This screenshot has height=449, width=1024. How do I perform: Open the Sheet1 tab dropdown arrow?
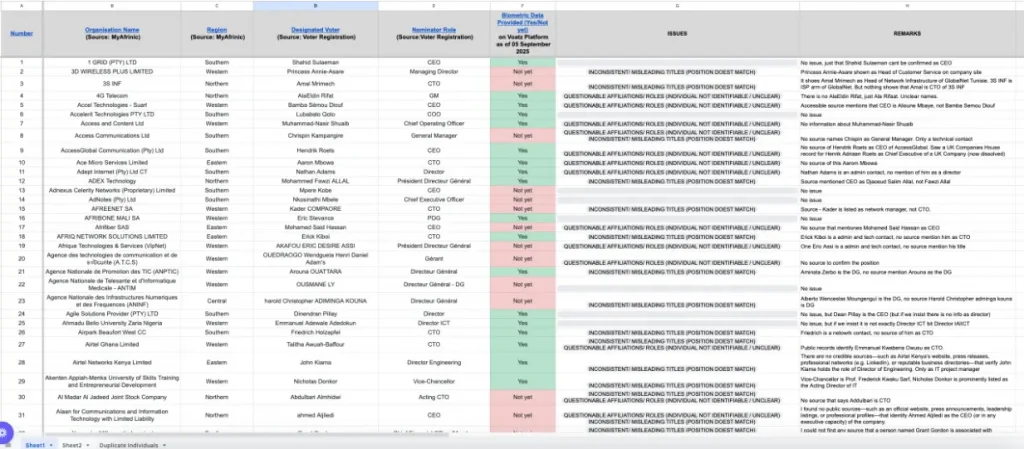coord(51,445)
